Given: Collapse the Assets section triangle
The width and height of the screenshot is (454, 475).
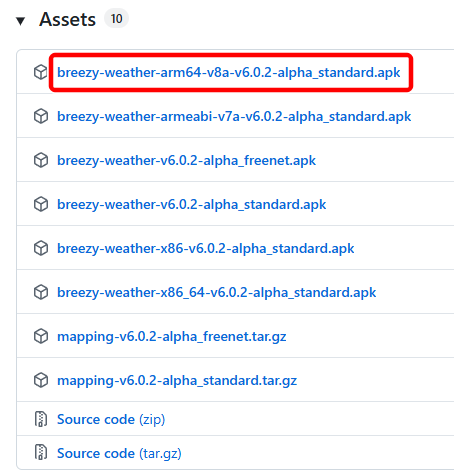Looking at the screenshot, I should point(21,21).
